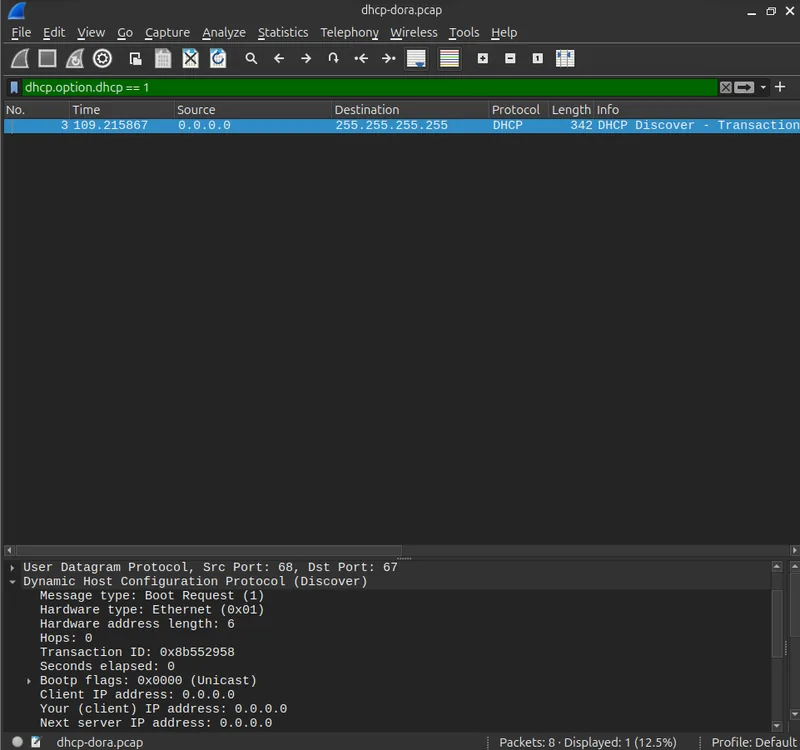Open the Wireless menu

[x=414, y=33]
